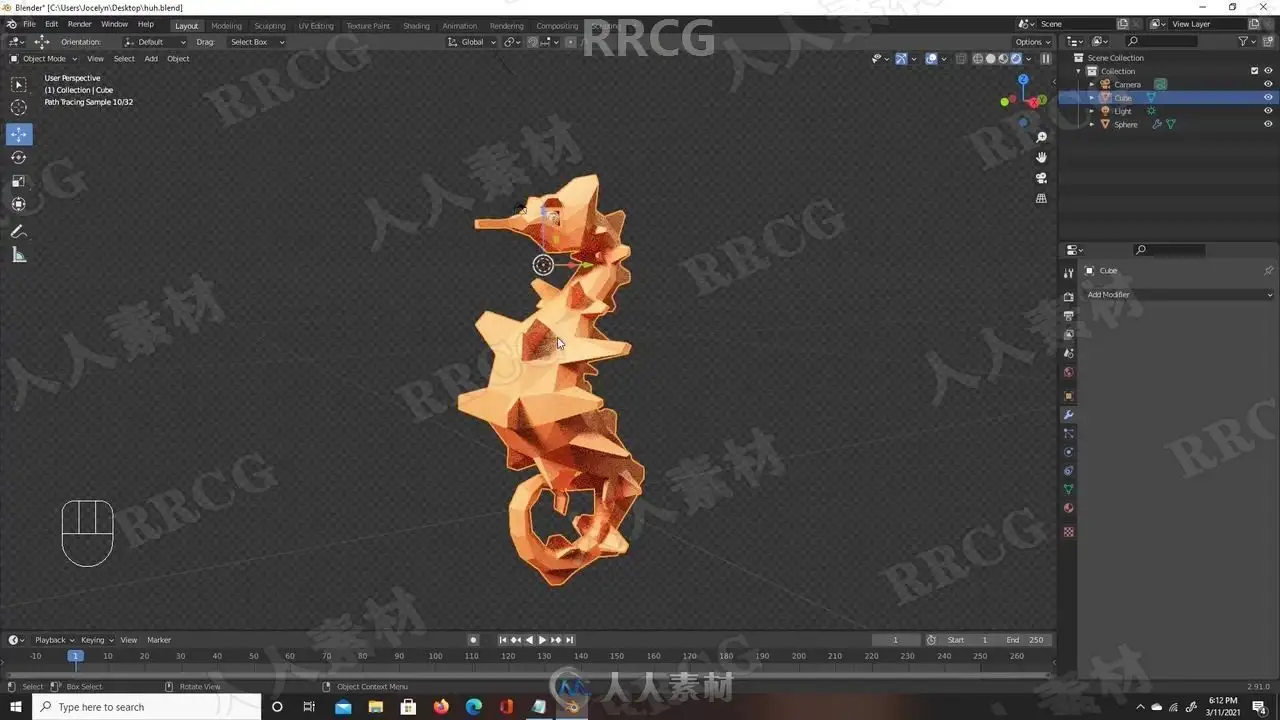Viewport: 1280px width, 720px height.
Task: Select the Measure tool
Action: coord(19,255)
